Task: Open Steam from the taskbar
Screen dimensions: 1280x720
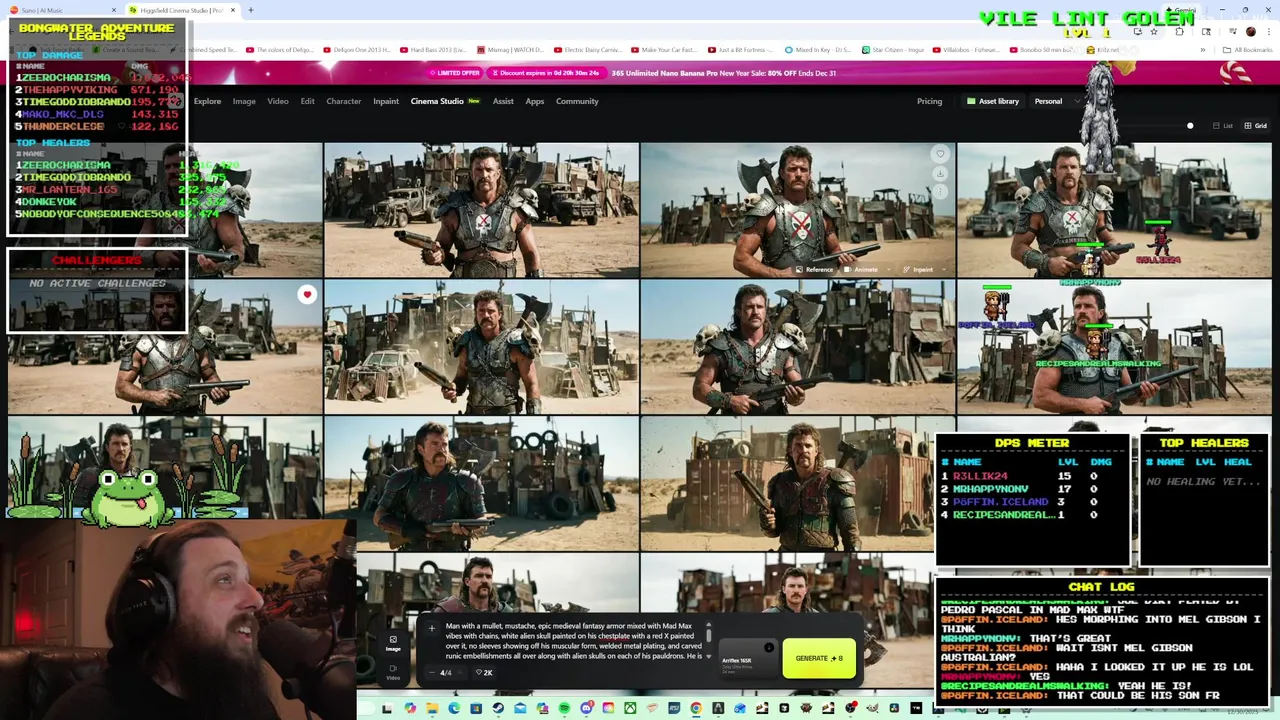Action: [x=498, y=708]
